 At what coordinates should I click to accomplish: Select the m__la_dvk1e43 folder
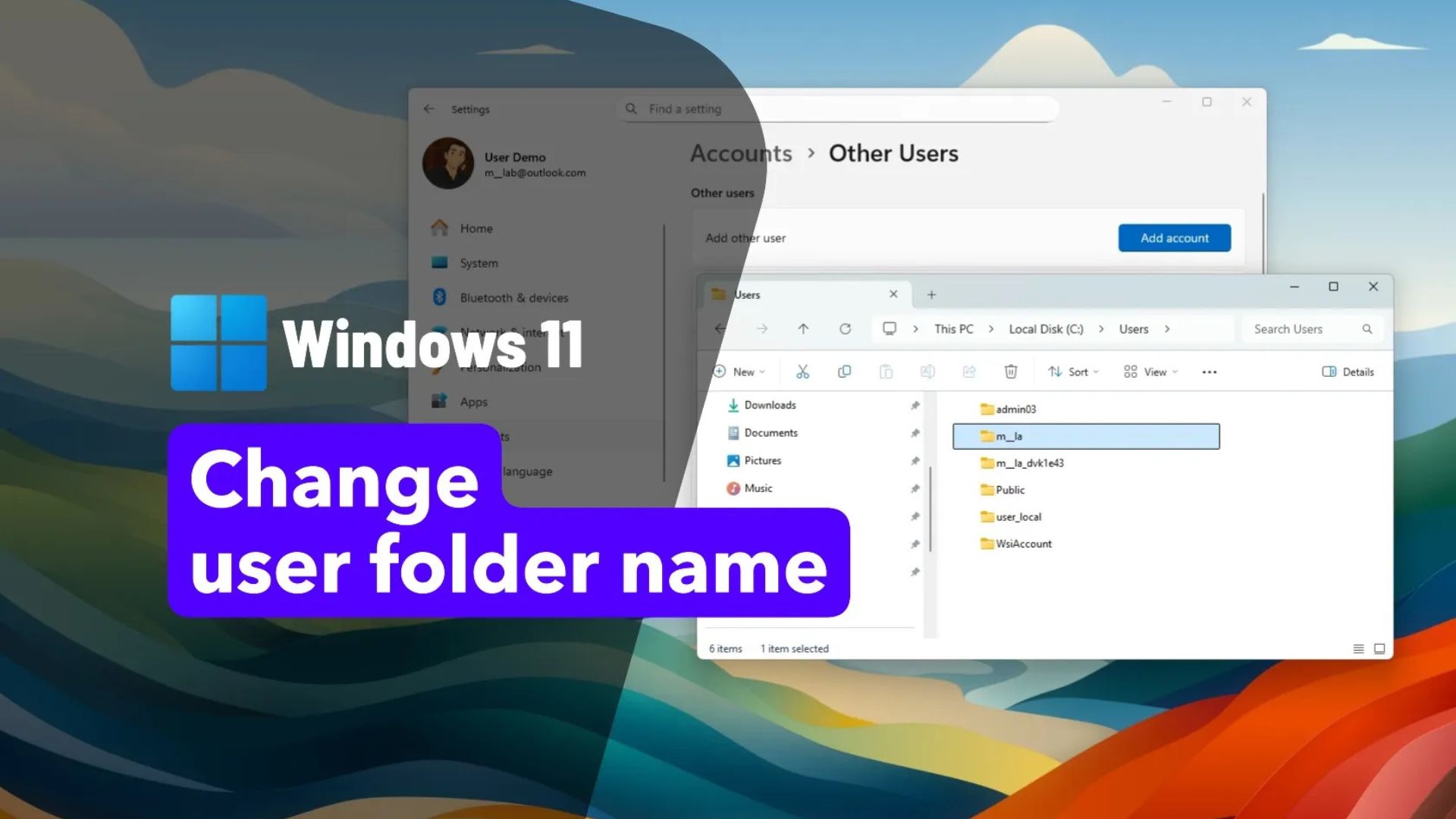click(x=1029, y=463)
